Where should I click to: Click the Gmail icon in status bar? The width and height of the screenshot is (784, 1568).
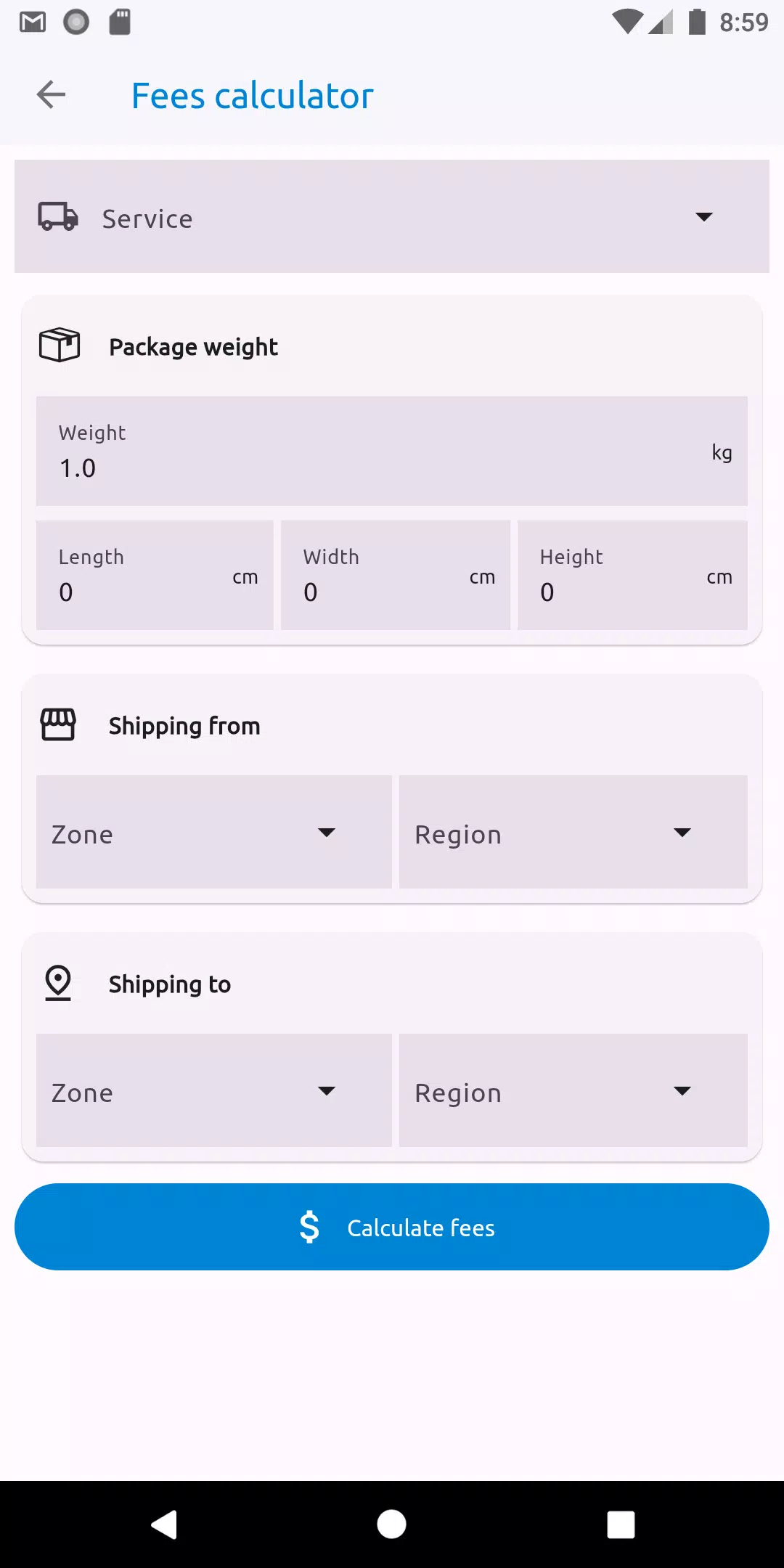tap(33, 23)
